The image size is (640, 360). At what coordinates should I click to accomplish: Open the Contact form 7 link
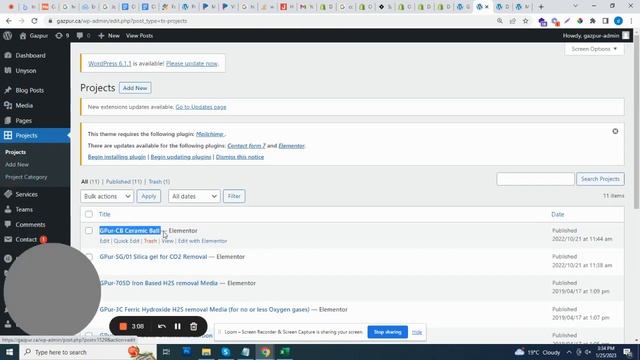(x=247, y=146)
